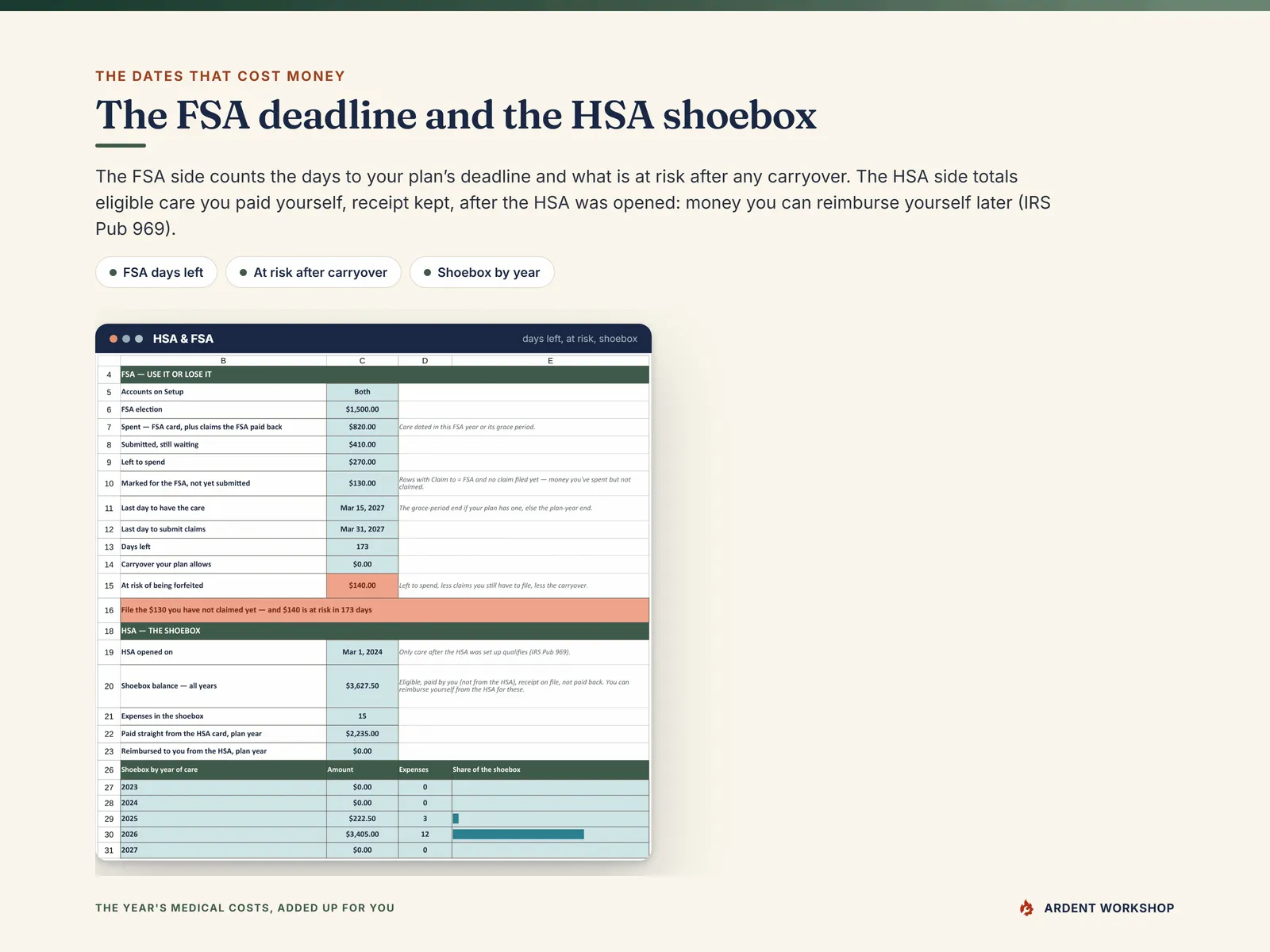Viewport: 1270px width, 952px height.
Task: Select column E header
Action: [x=550, y=361]
